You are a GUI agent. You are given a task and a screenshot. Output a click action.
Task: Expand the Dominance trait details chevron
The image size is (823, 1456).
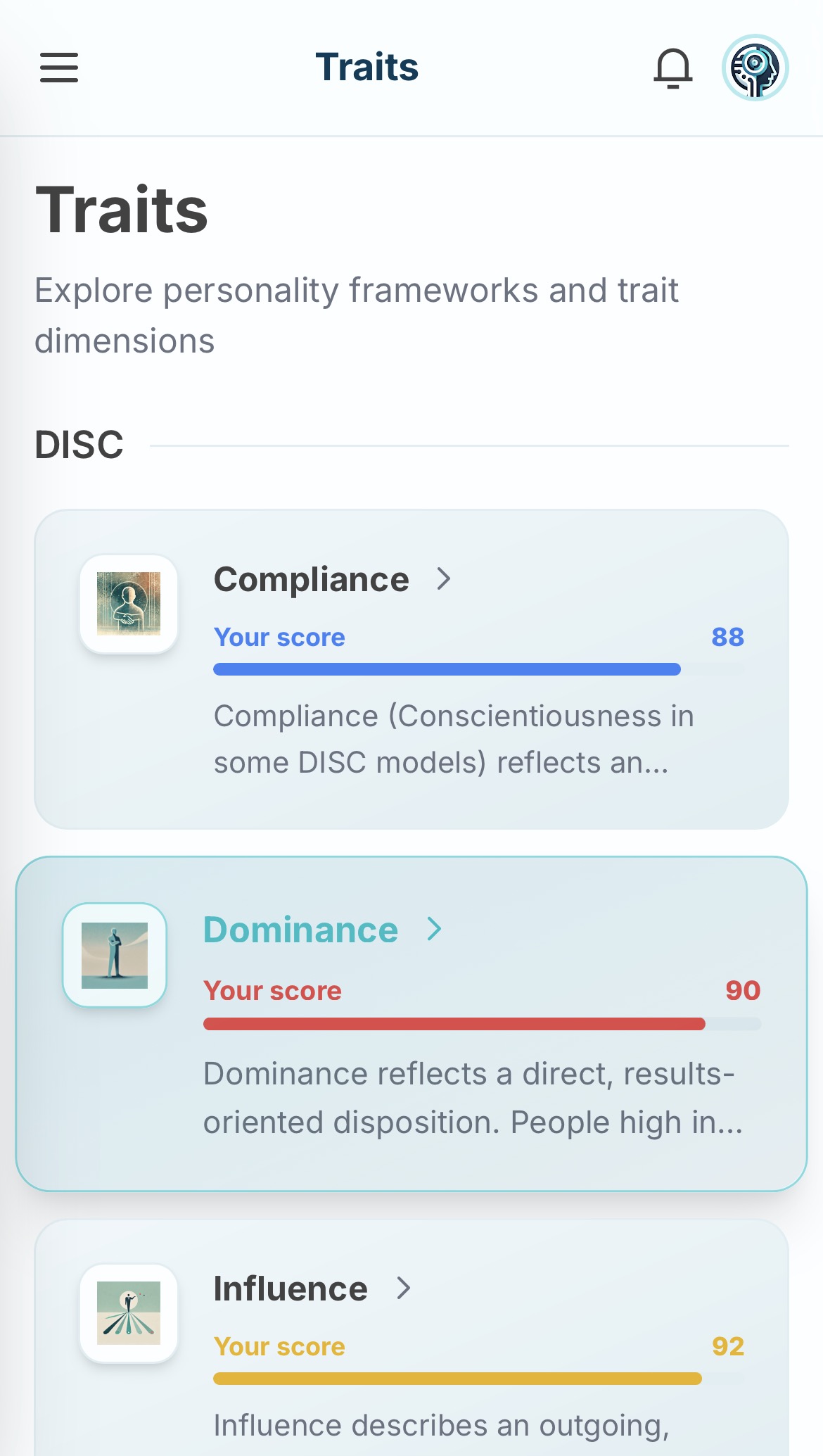click(x=434, y=928)
